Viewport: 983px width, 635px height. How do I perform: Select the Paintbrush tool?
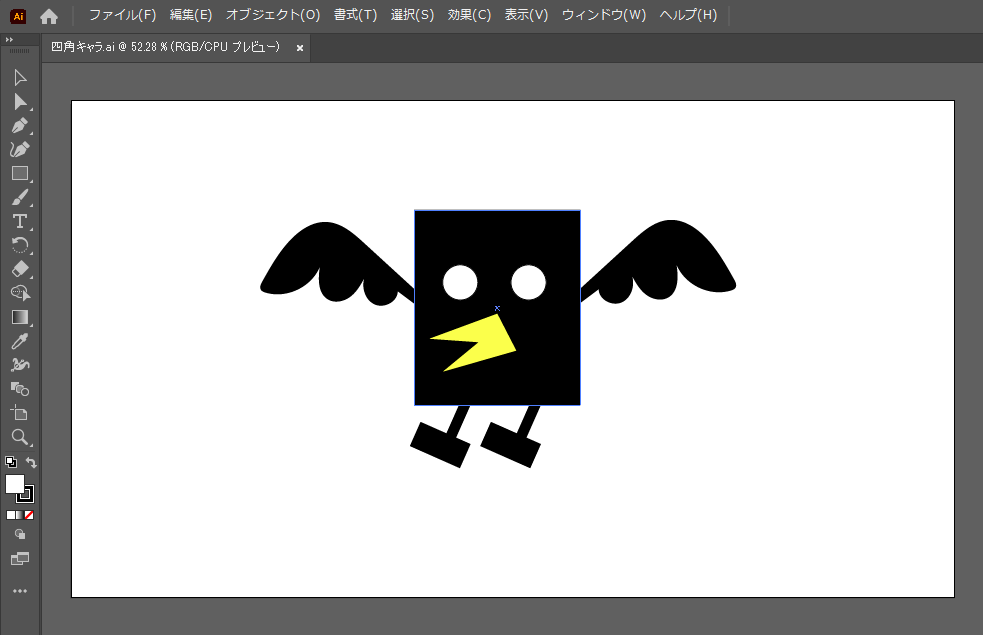pyautogui.click(x=20, y=197)
